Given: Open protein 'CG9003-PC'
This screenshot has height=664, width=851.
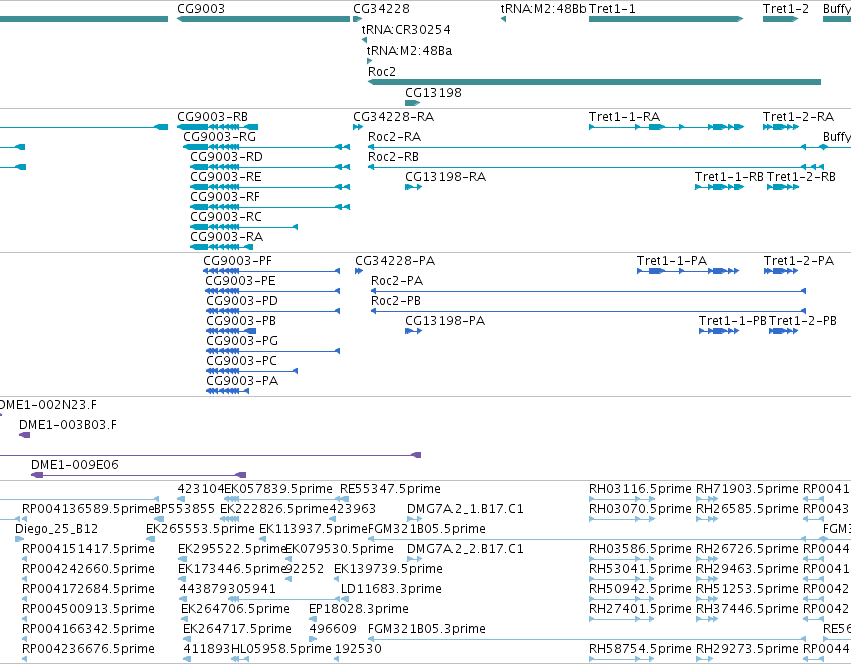Looking at the screenshot, I should pos(242,361).
